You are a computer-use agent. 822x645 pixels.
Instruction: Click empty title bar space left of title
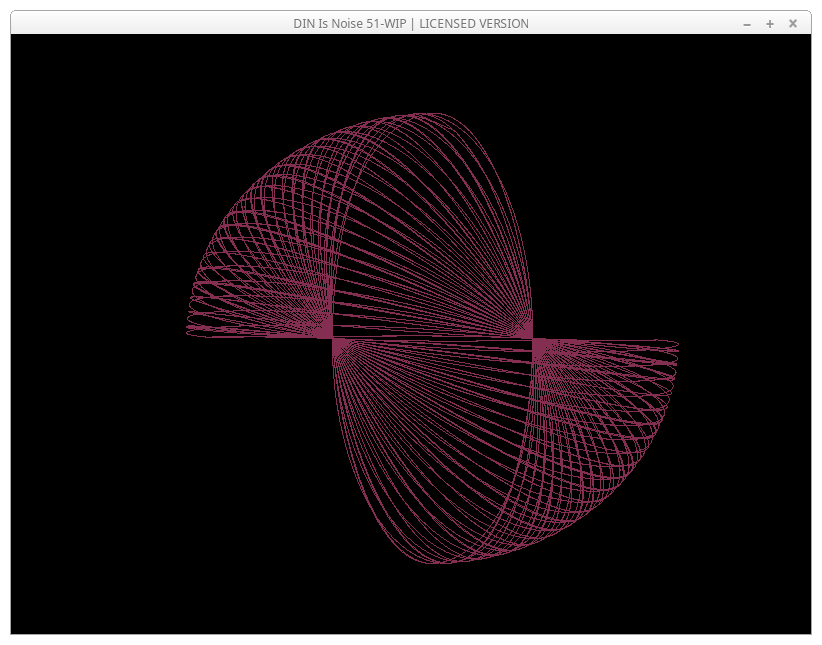[x=150, y=24]
